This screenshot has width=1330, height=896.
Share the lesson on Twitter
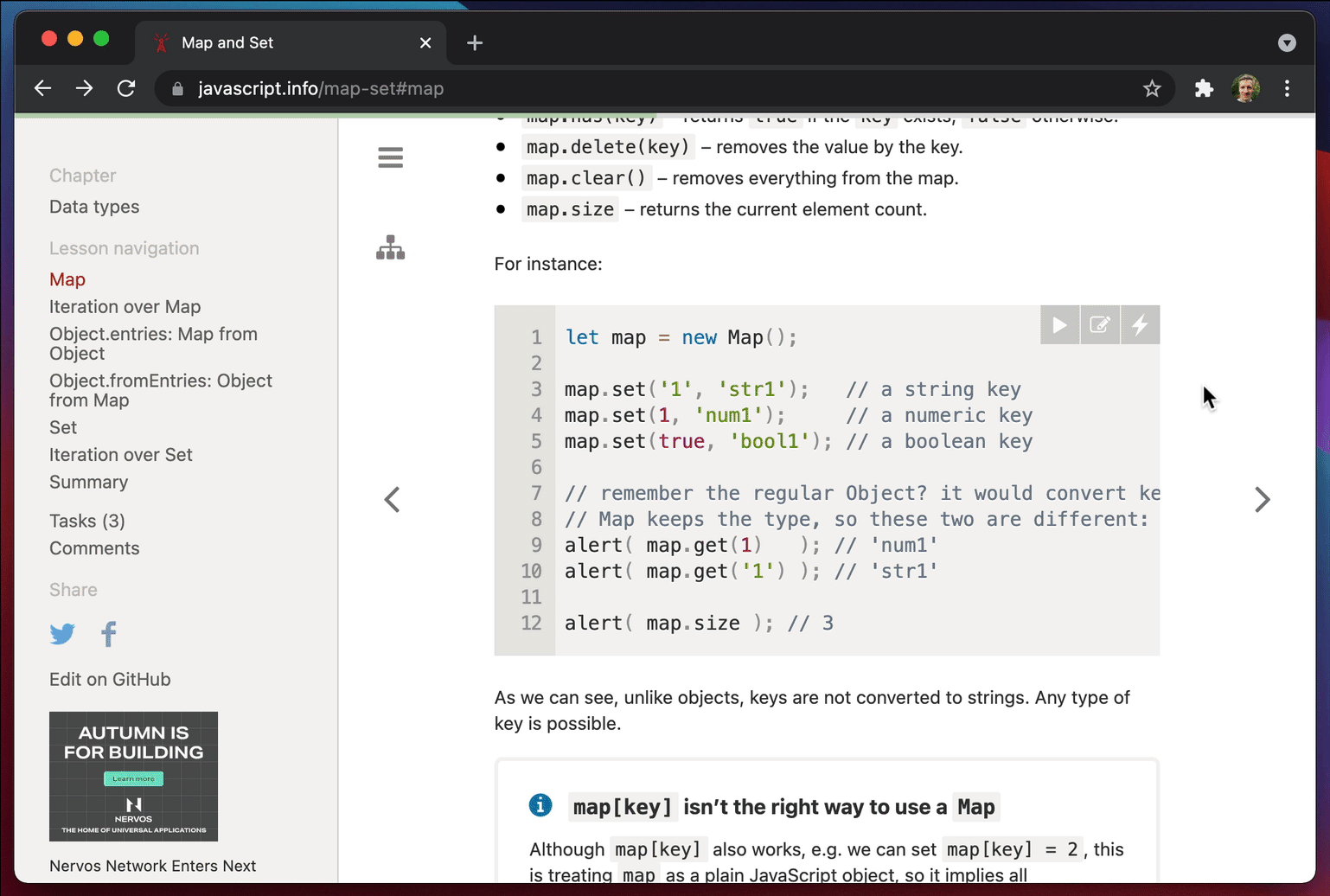tap(61, 634)
